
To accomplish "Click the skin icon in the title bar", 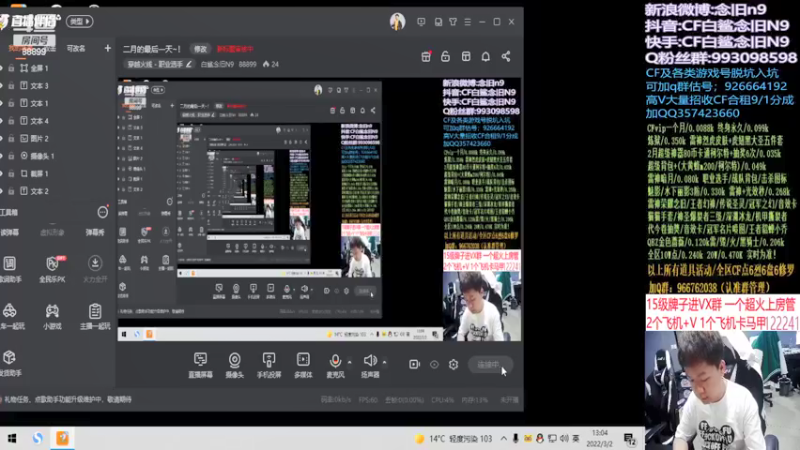I will [x=453, y=22].
